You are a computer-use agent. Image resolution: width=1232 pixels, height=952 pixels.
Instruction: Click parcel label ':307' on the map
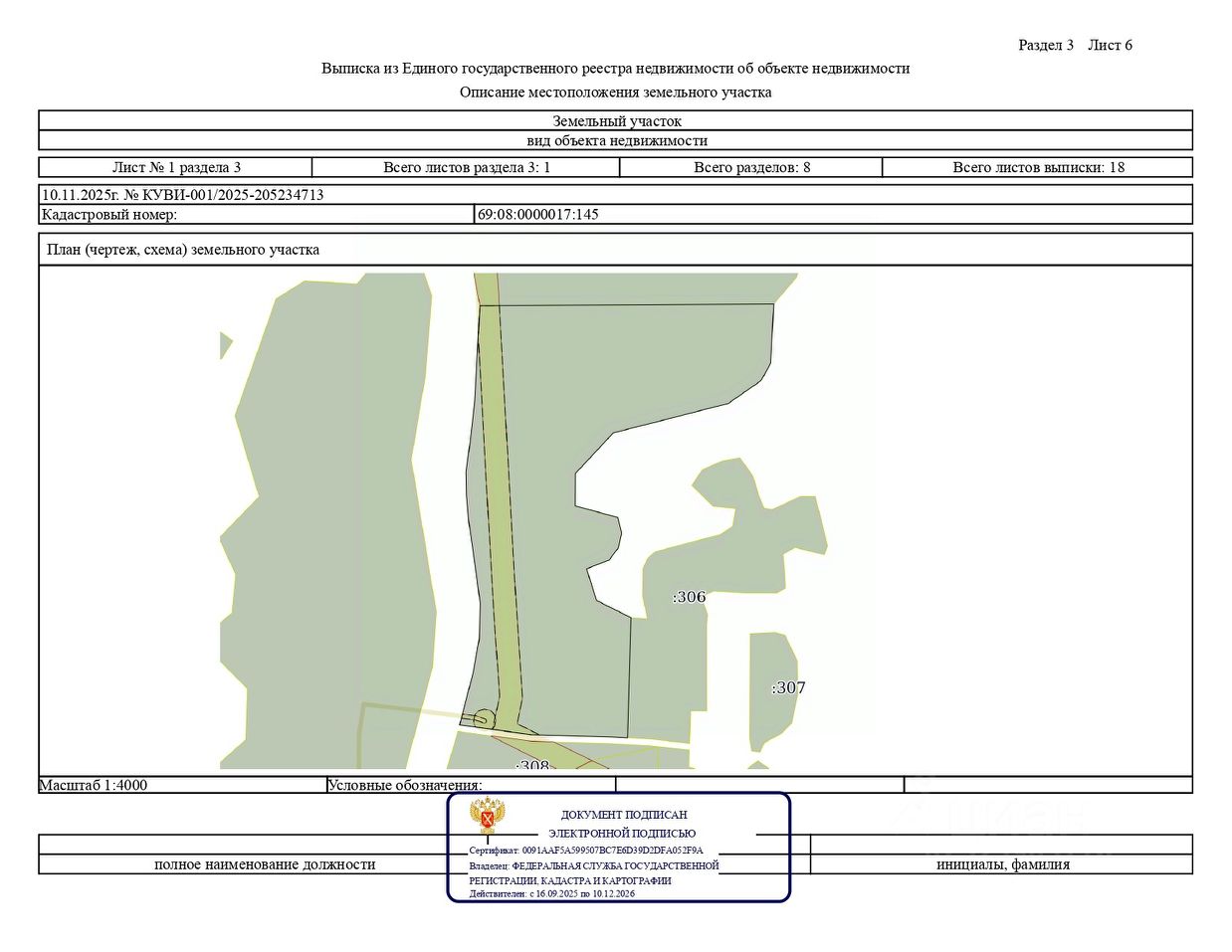(x=788, y=687)
